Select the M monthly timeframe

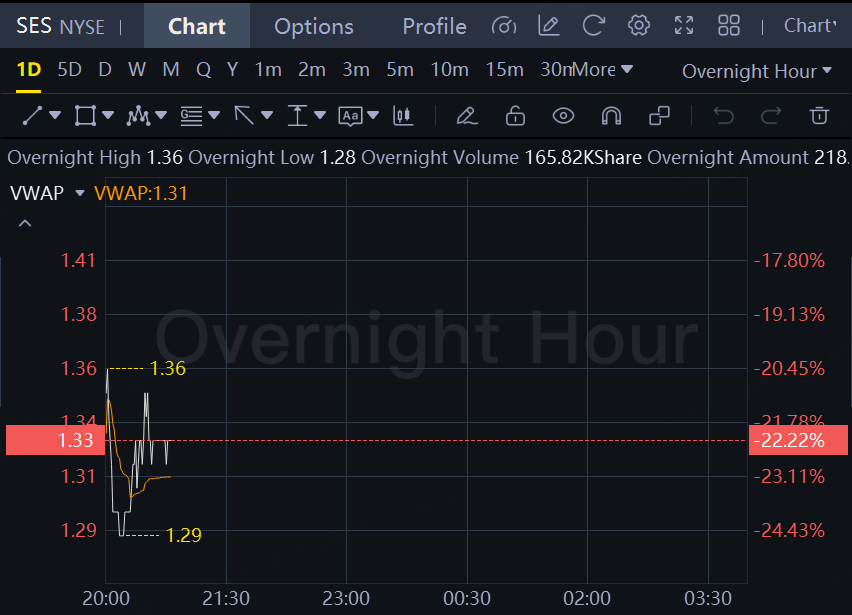(x=171, y=70)
